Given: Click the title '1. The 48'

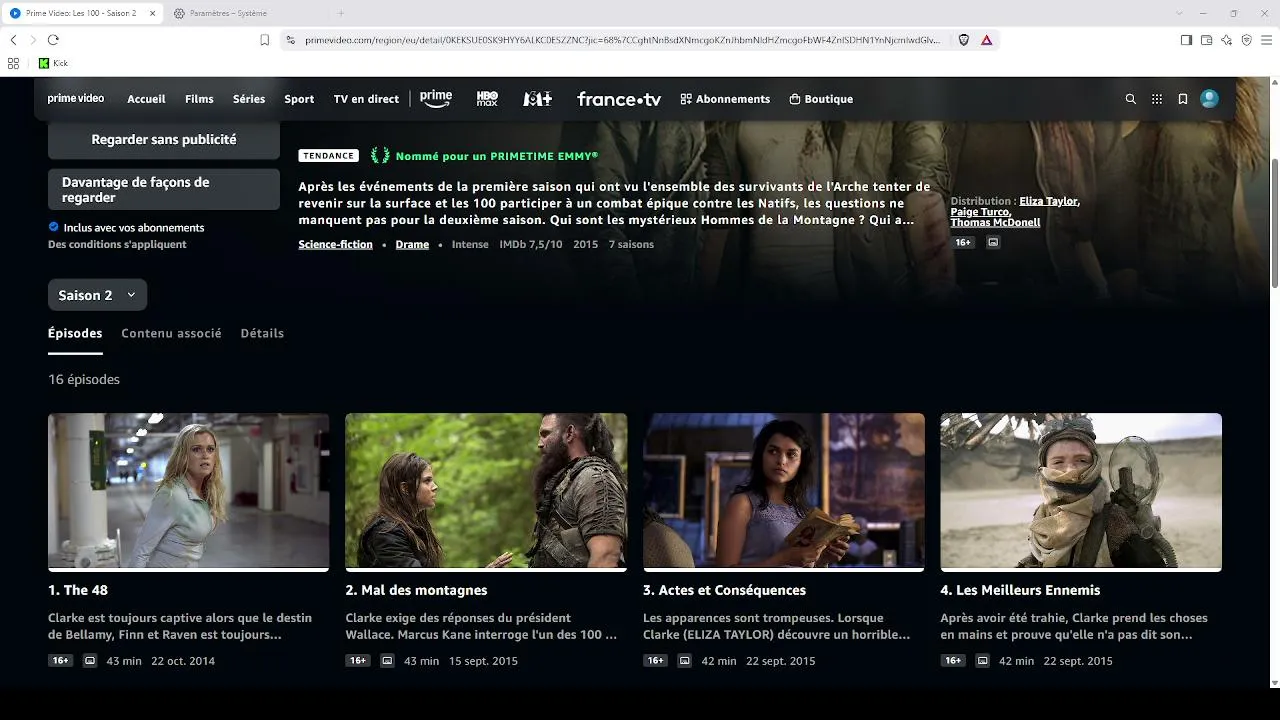Looking at the screenshot, I should point(78,590).
